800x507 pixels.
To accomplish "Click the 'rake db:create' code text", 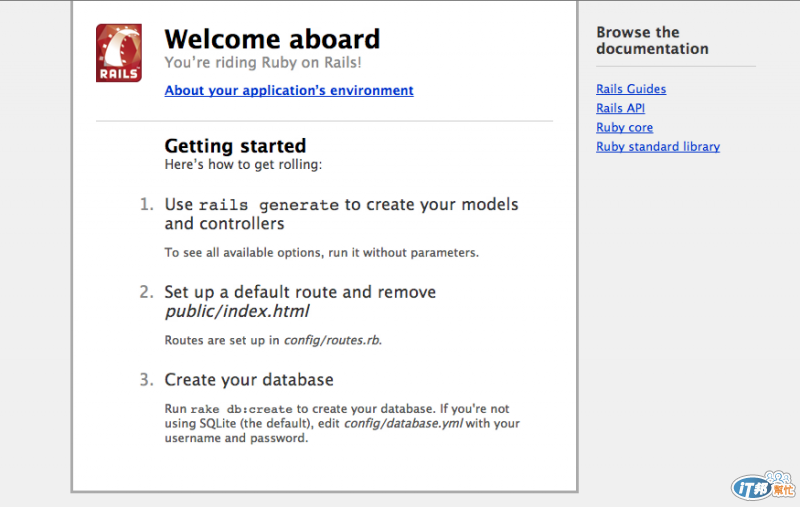I will 241,409.
